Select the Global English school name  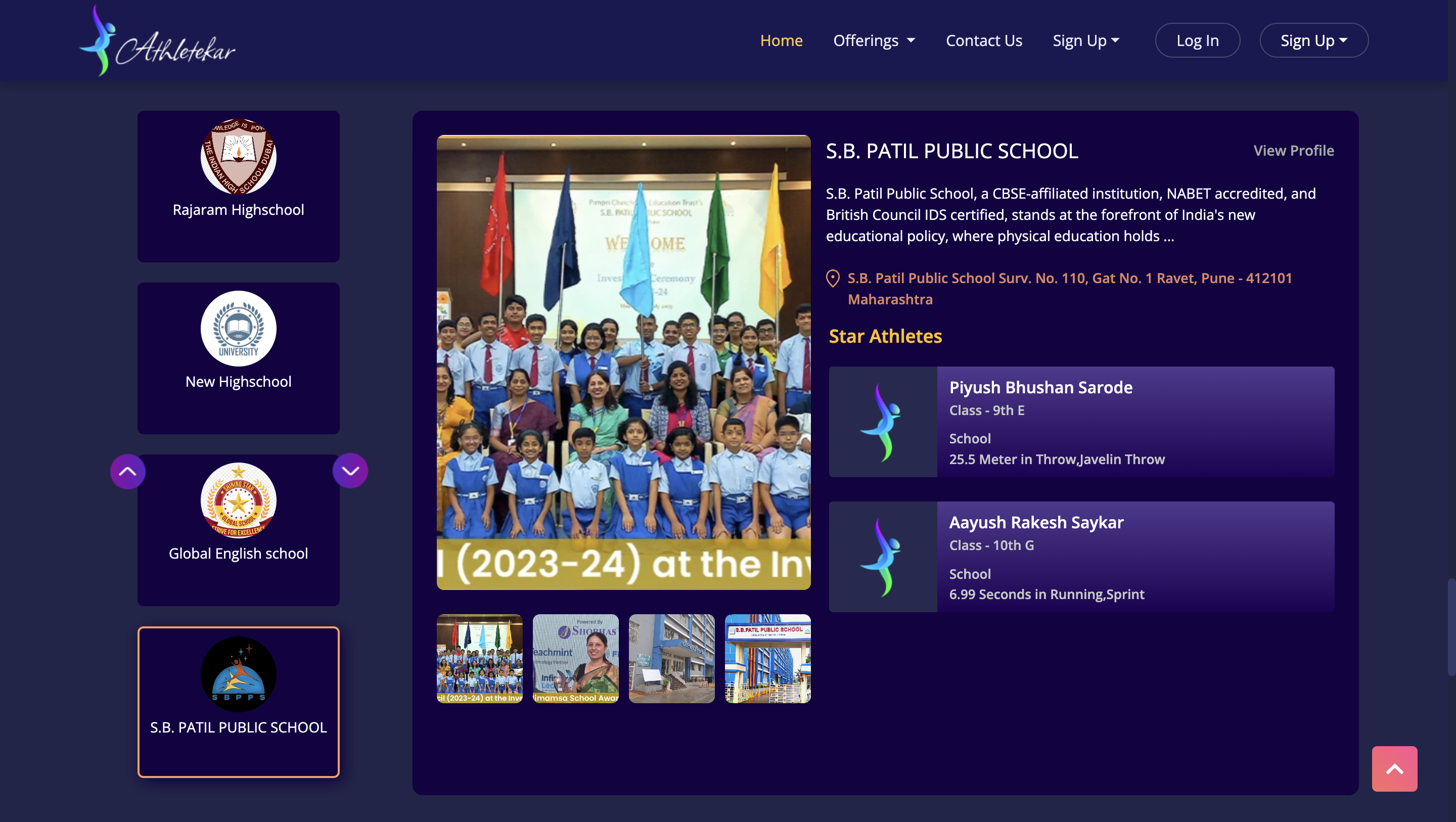[239, 554]
